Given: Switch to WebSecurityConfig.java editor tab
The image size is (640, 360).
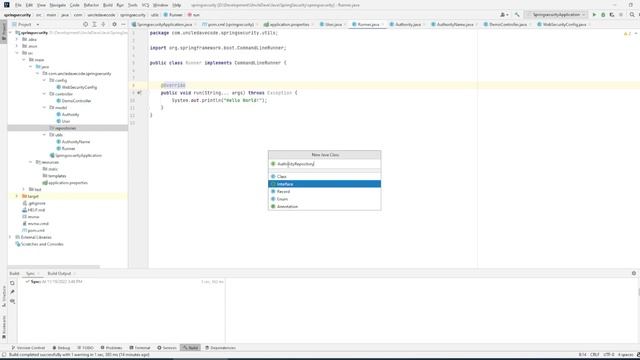Looking at the screenshot, I should (564, 24).
